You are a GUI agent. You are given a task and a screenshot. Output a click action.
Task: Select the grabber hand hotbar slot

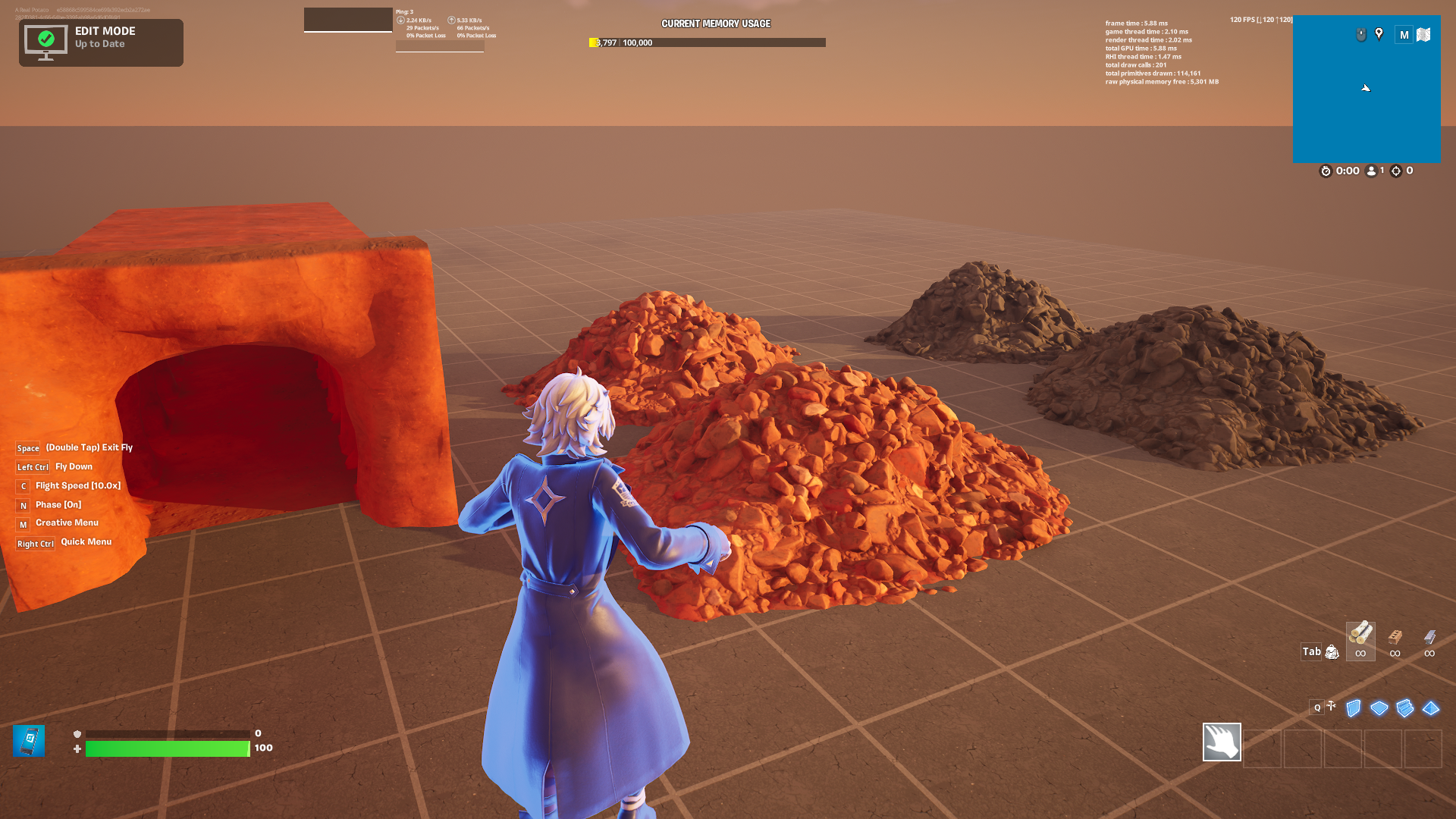pyautogui.click(x=1222, y=743)
